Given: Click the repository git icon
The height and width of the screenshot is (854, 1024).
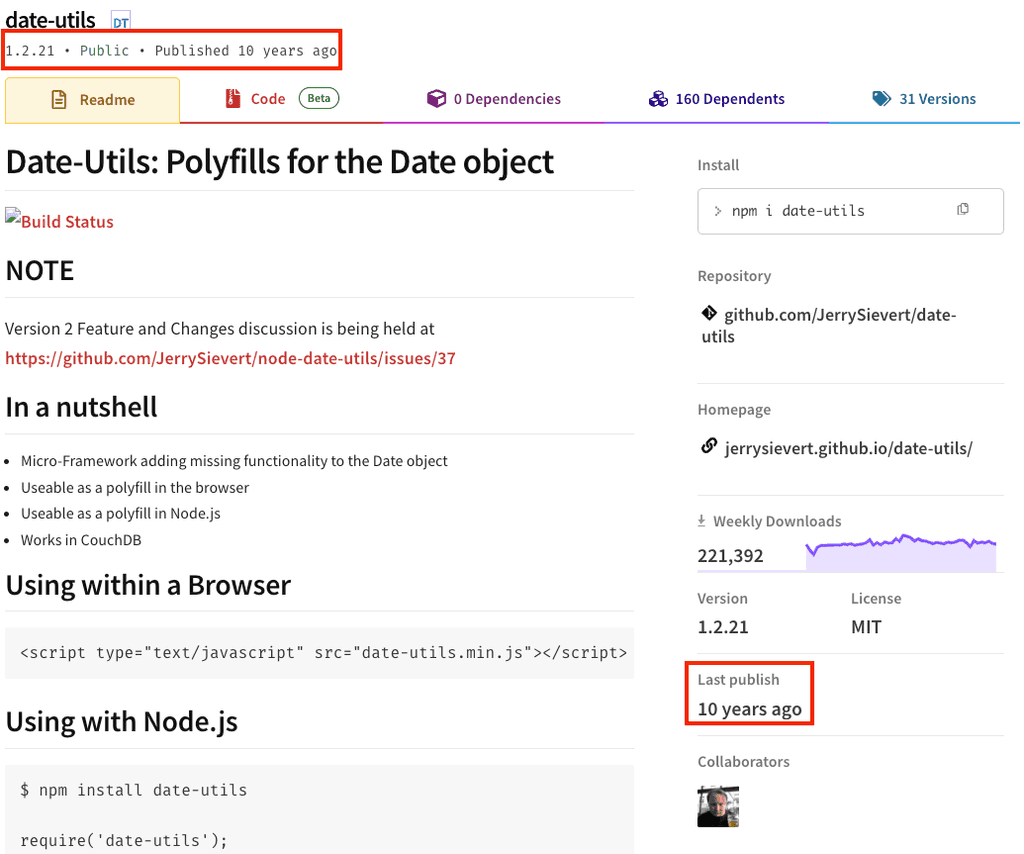Looking at the screenshot, I should coord(708,314).
